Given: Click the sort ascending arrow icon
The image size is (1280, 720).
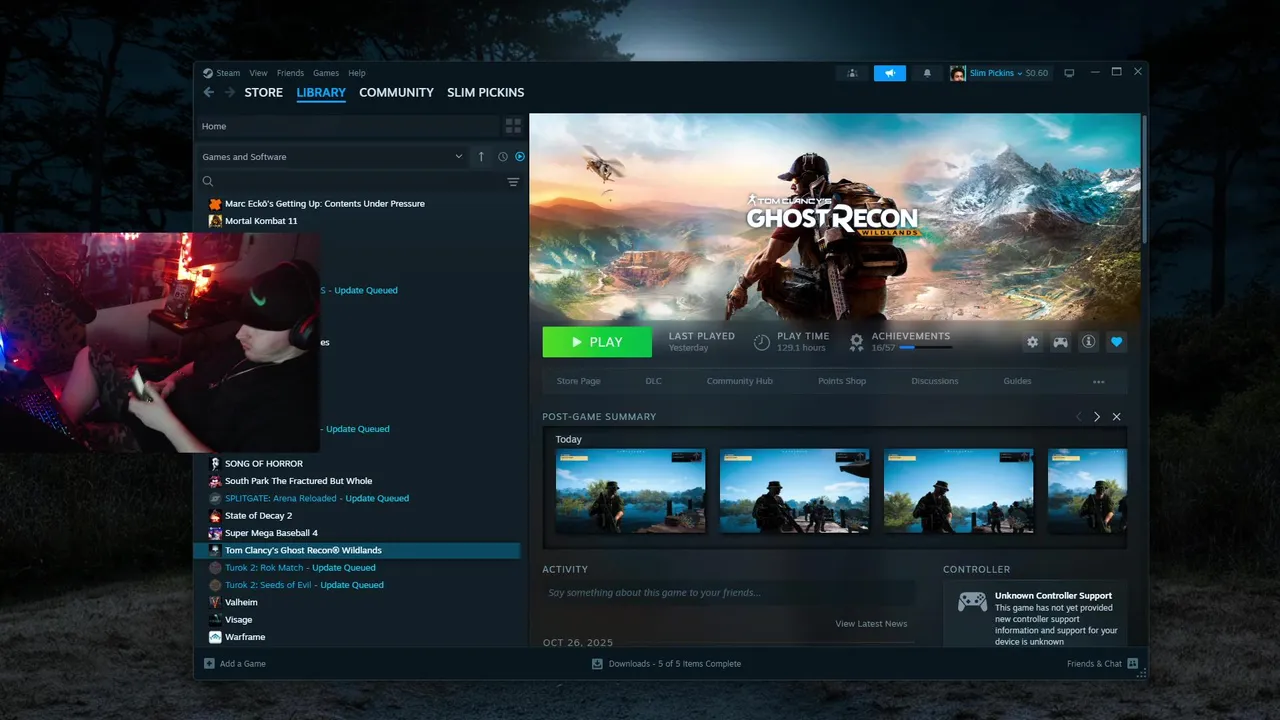Looking at the screenshot, I should [481, 156].
